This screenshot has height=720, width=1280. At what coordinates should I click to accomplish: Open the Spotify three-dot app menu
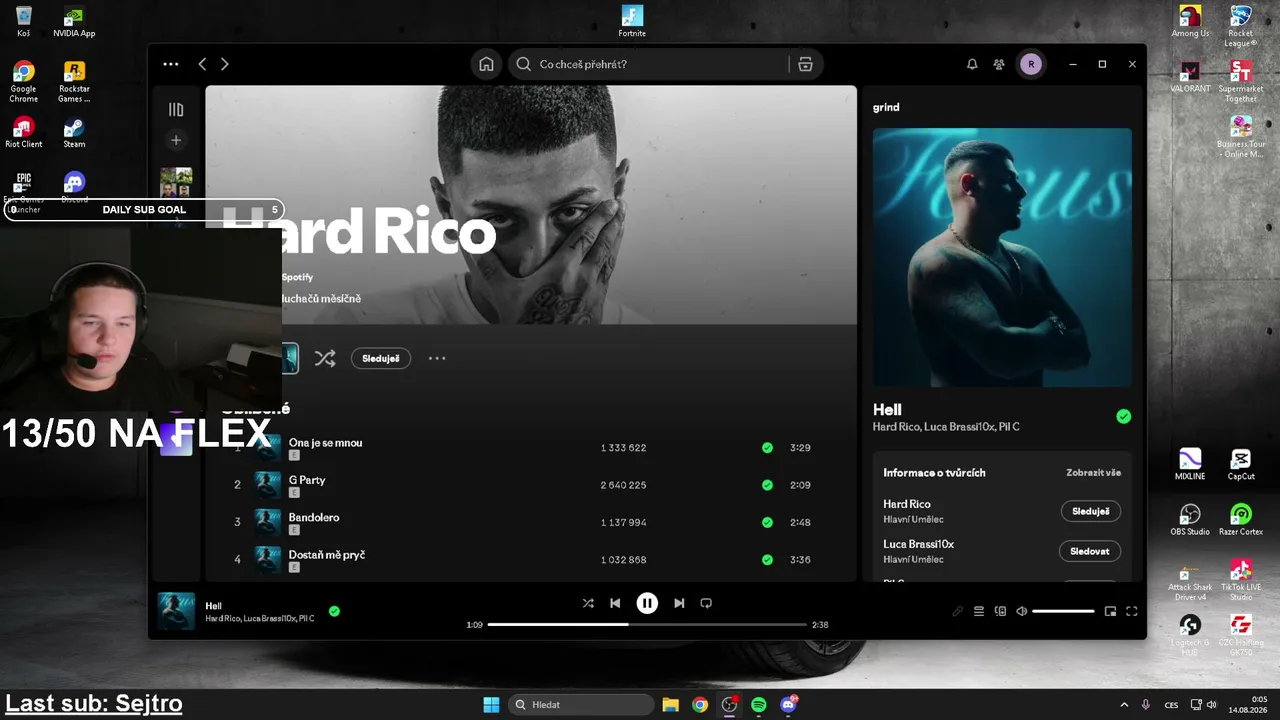point(171,64)
